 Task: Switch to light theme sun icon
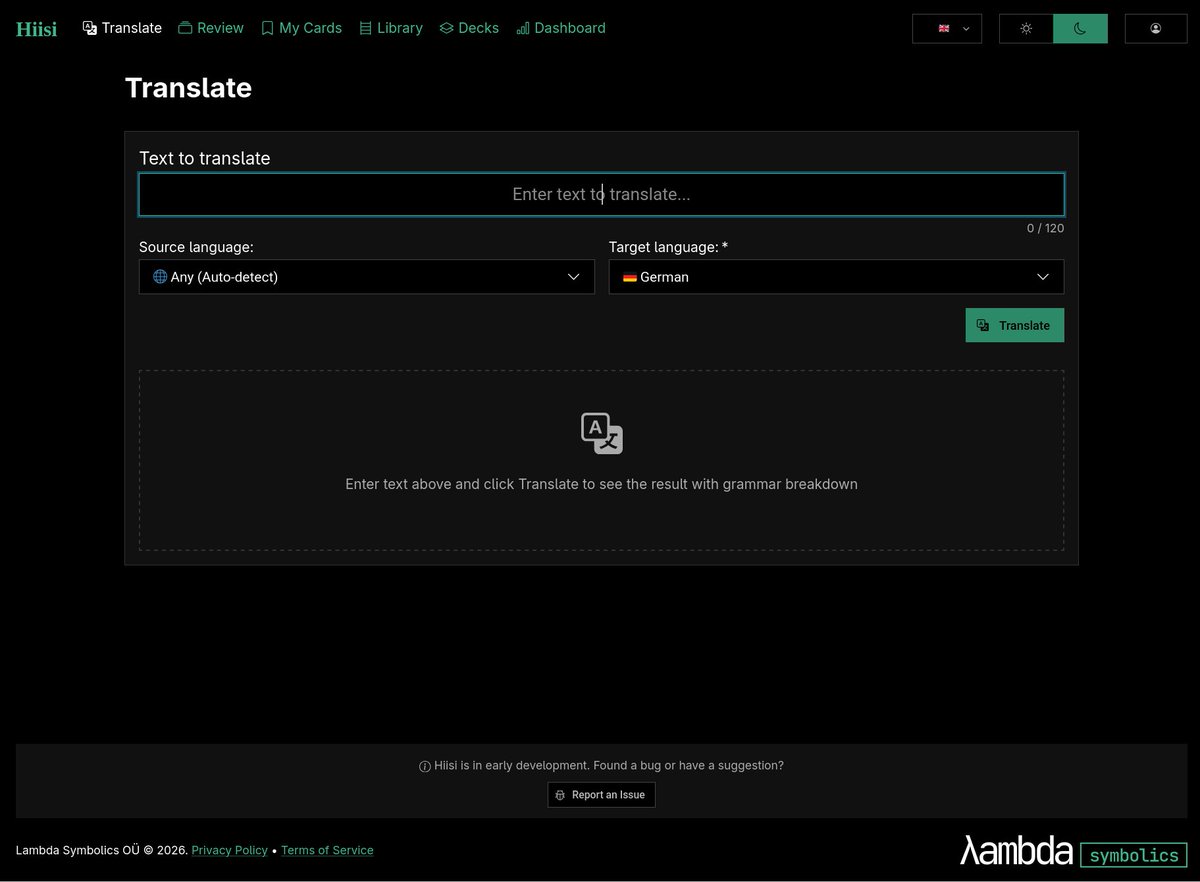coord(1026,28)
